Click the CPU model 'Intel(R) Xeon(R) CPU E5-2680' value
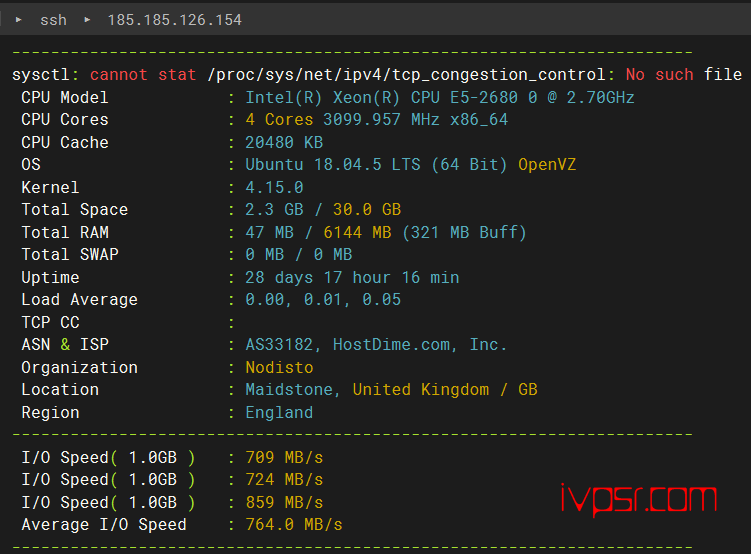The height and width of the screenshot is (554, 751). 381,98
